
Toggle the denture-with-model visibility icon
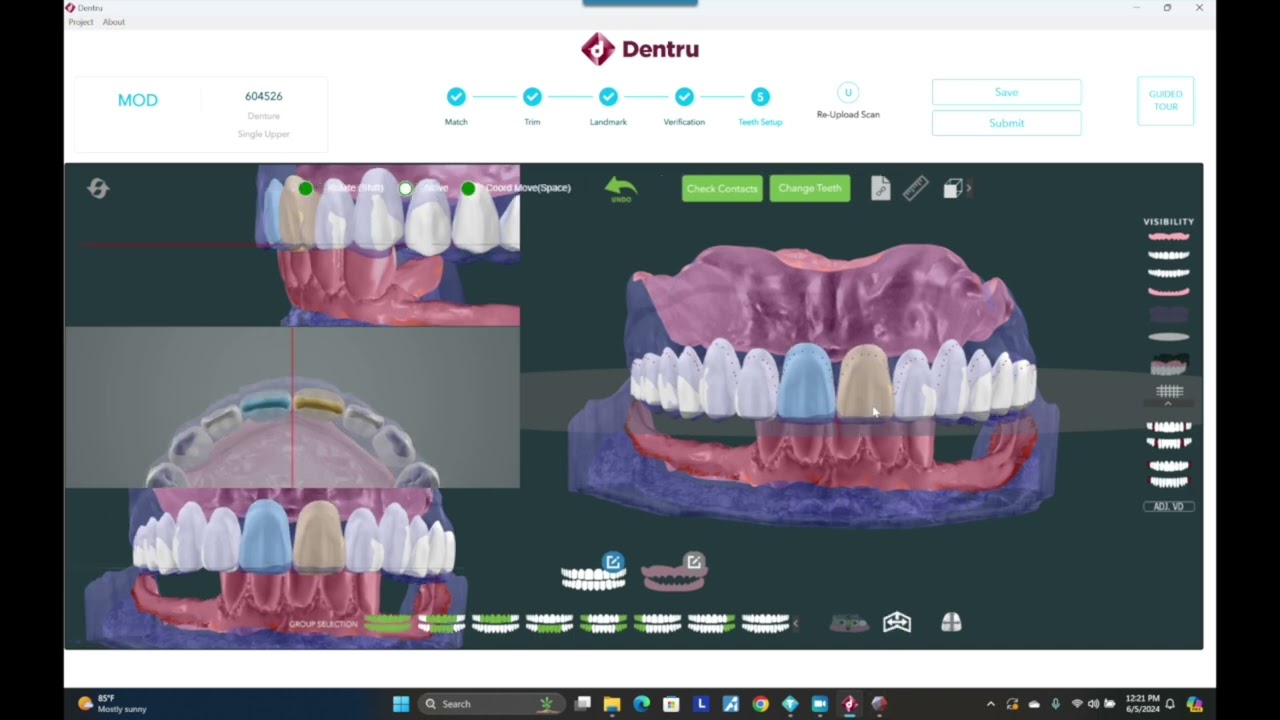click(1168, 364)
